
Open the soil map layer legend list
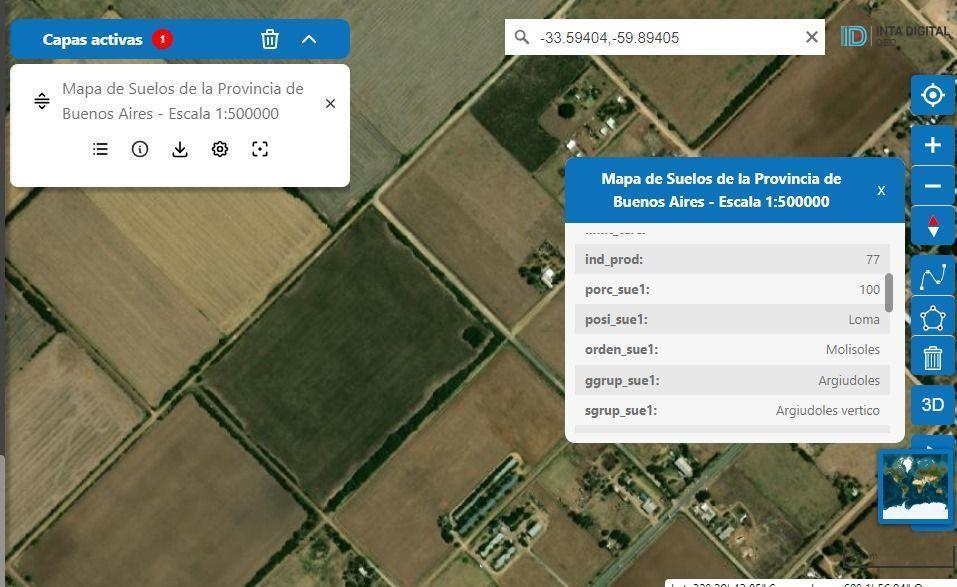pos(100,149)
